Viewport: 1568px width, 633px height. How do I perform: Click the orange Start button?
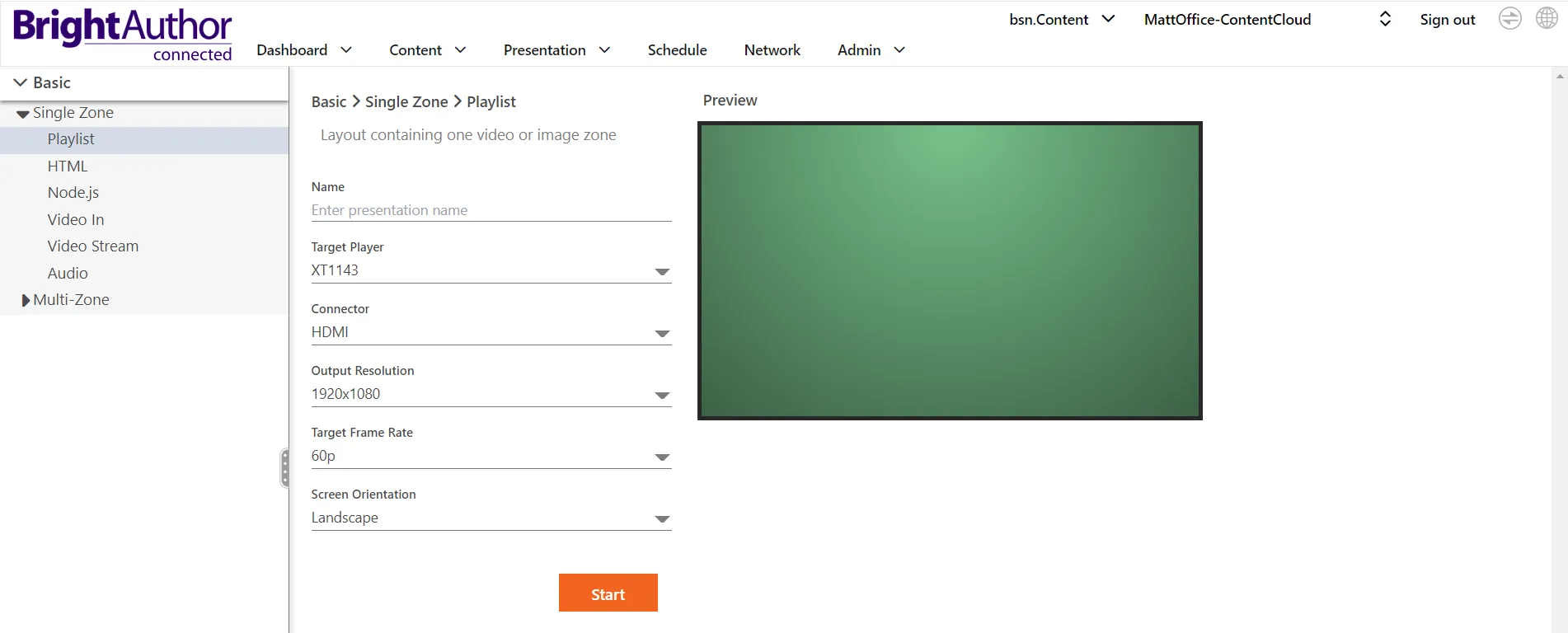(608, 593)
